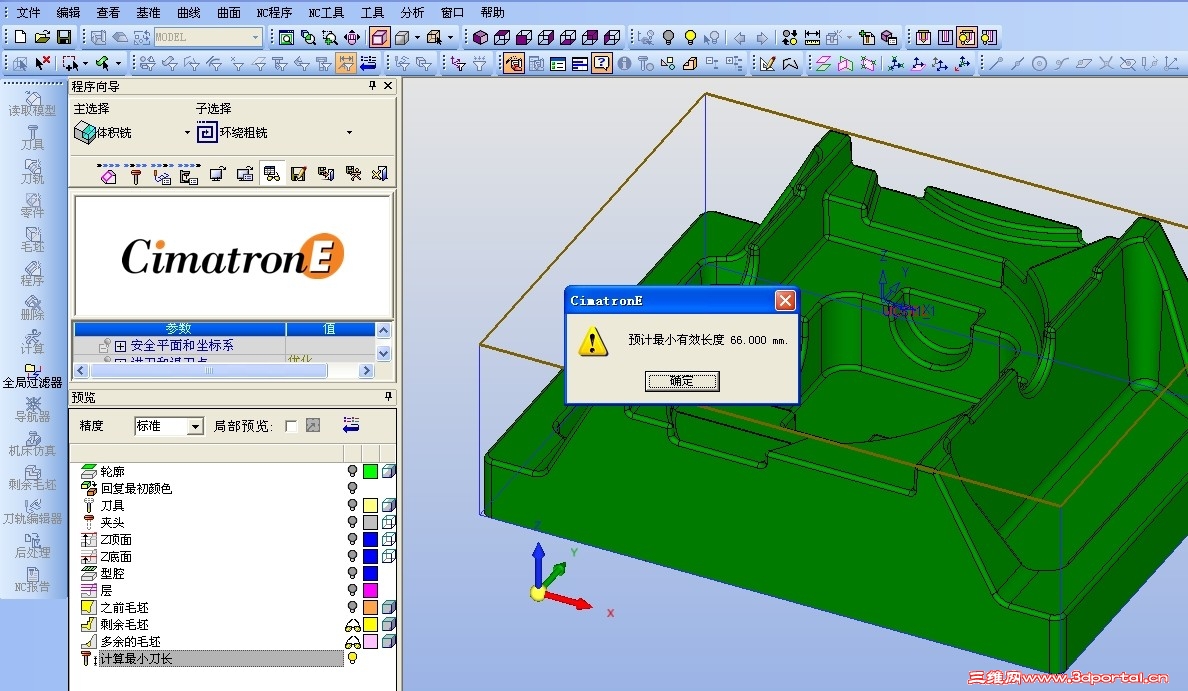Click the orange color swatch for 之前毛坯
This screenshot has width=1188, height=691.
[x=370, y=607]
